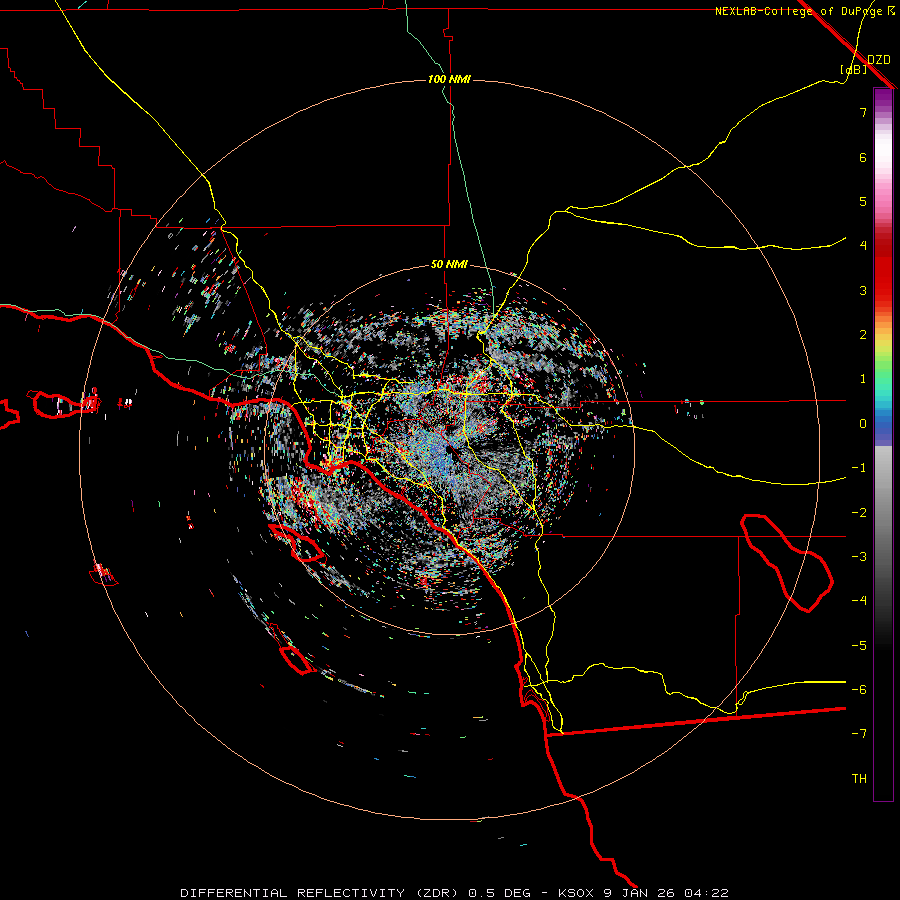The image size is (900, 900).
Task: Click the 7 value on color scale
Action: 863,112
